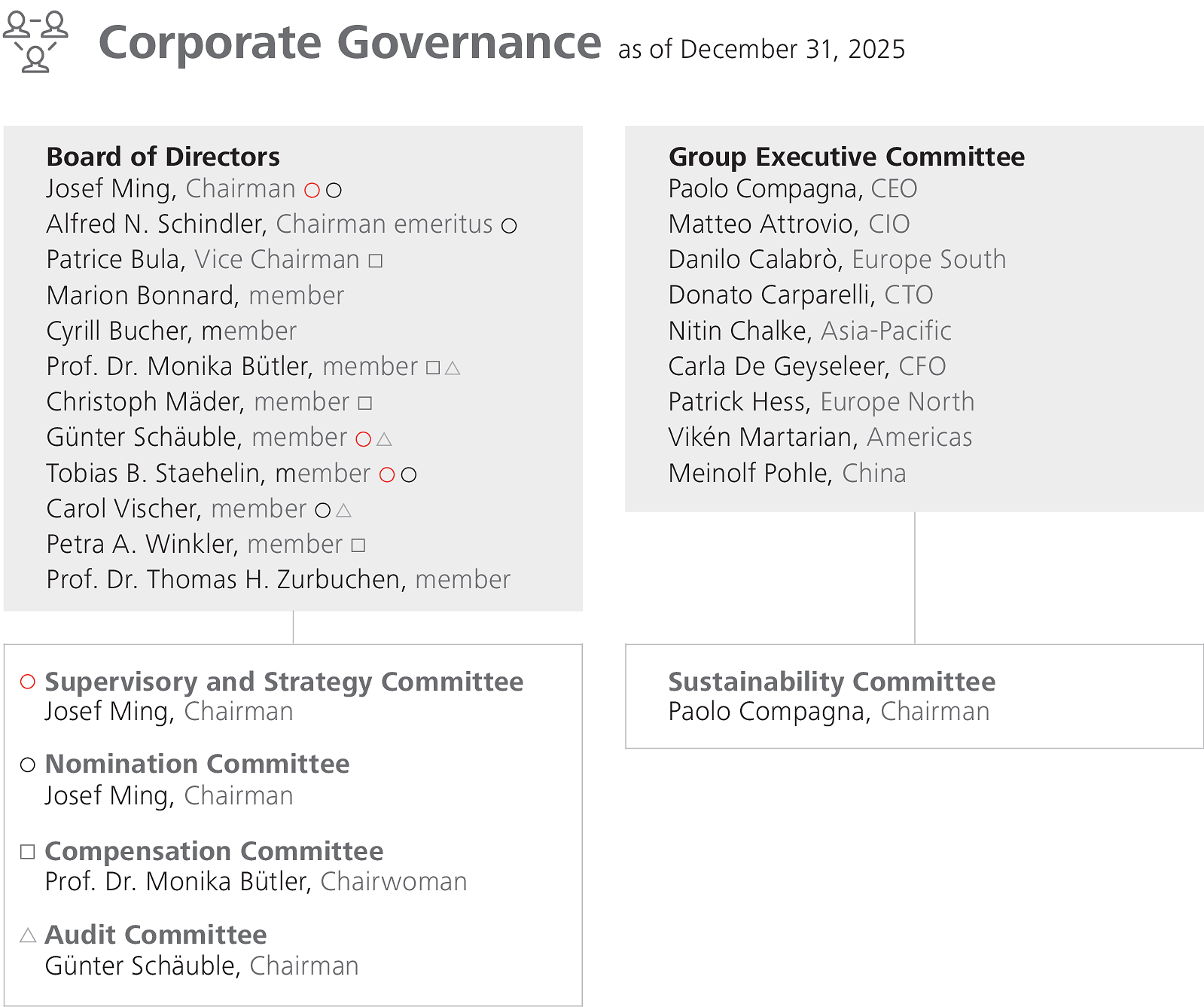
Task: Click the square marker after Christoph Mäder
Action: tap(365, 403)
